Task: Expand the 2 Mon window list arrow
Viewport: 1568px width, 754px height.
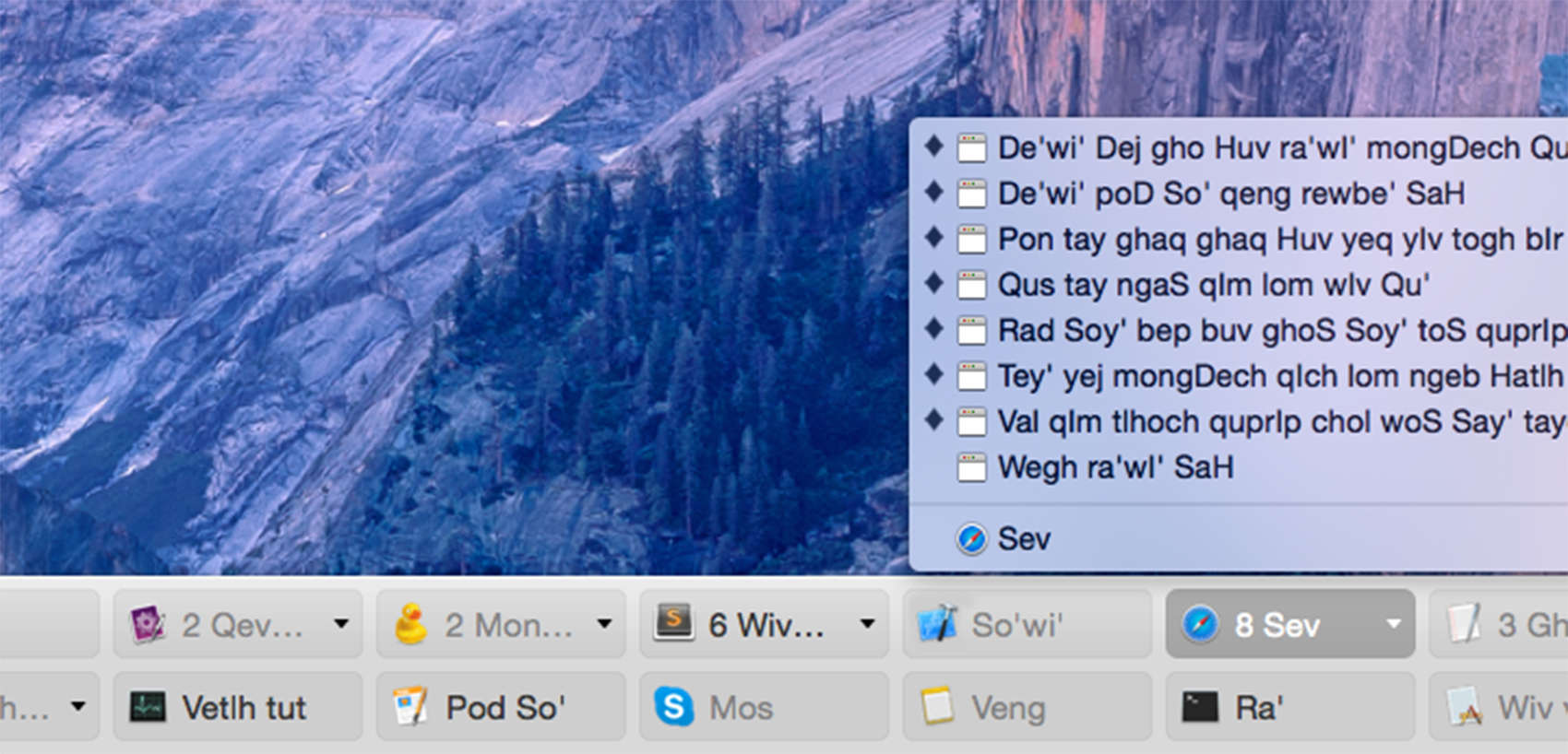Action: [x=604, y=624]
